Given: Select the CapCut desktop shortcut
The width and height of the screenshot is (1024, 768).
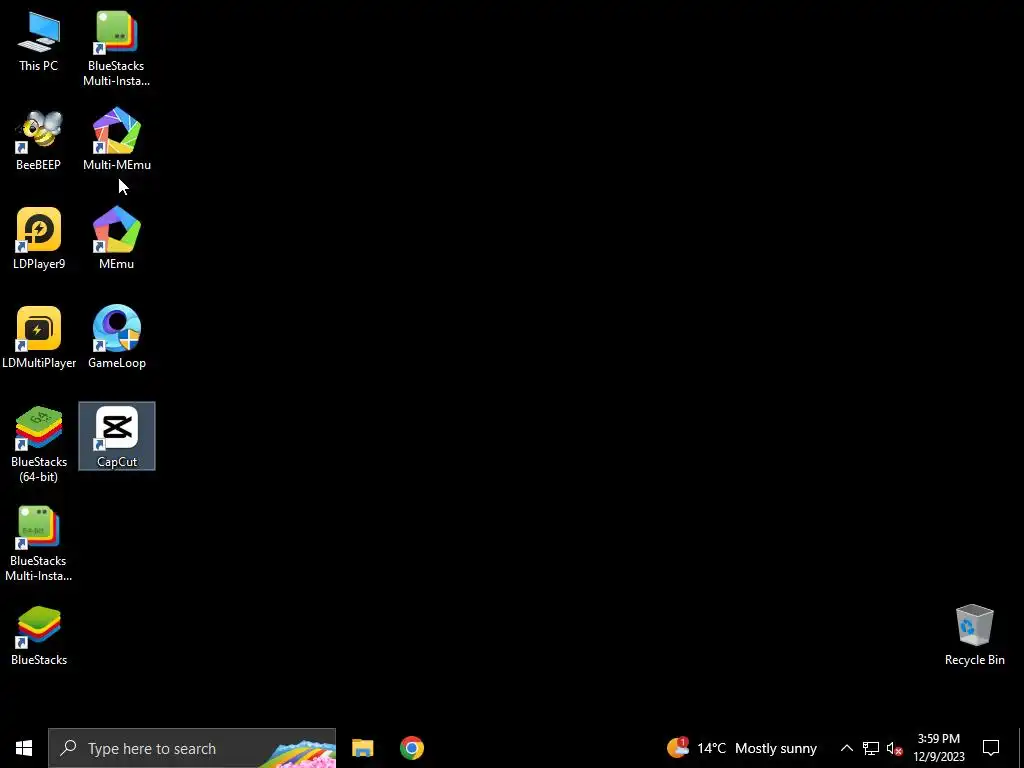Looking at the screenshot, I should [117, 436].
